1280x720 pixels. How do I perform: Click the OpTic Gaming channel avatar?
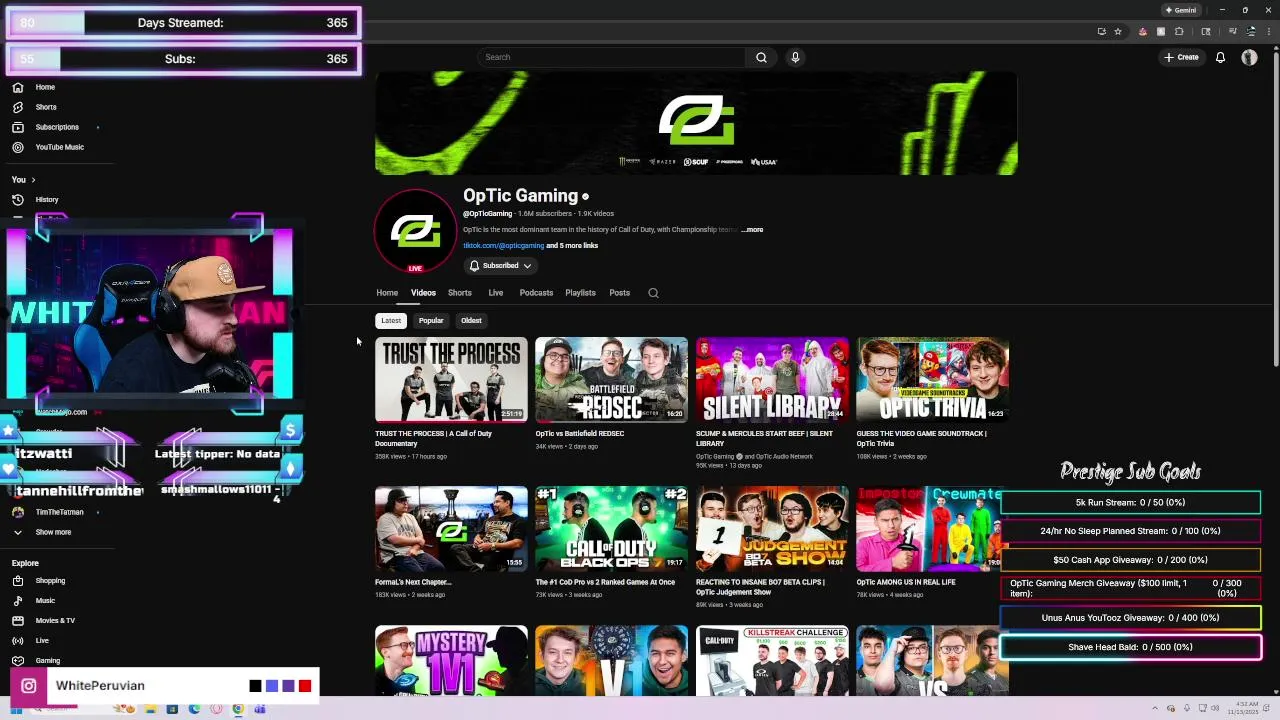(415, 231)
